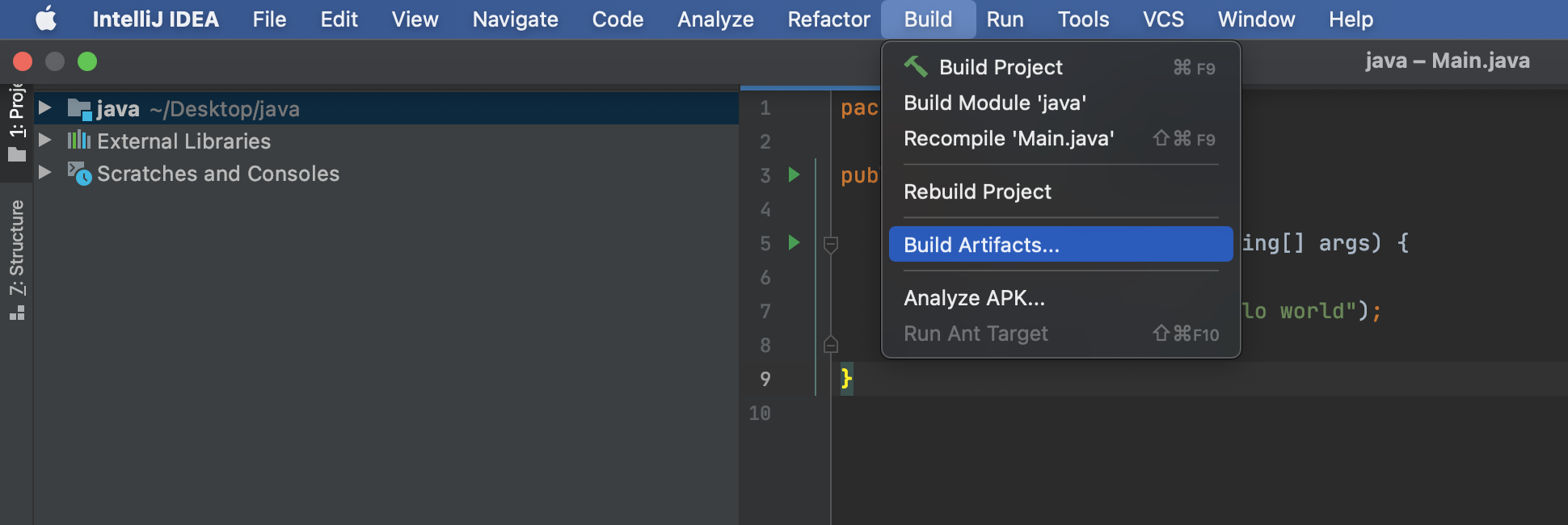This screenshot has height=525, width=1568.
Task: Collapse the method fold marker on line 5
Action: pos(830,244)
